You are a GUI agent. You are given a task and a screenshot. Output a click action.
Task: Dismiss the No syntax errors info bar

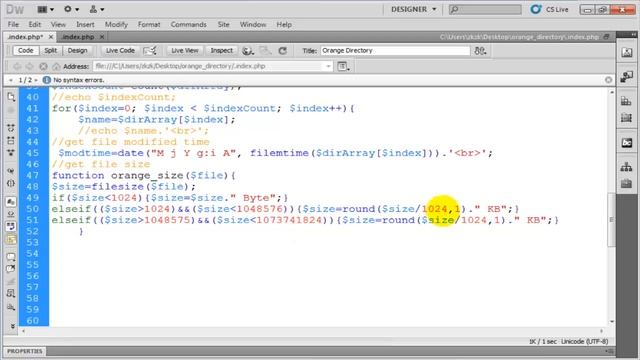[x=608, y=80]
